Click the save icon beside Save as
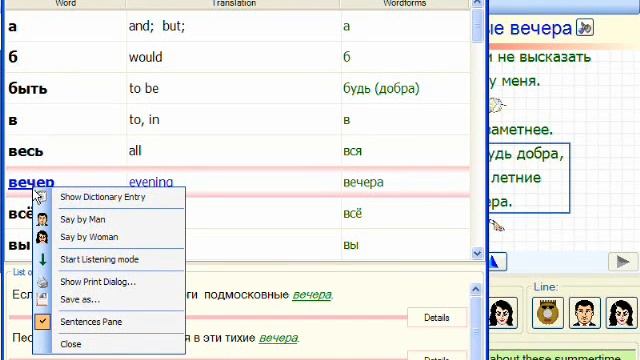The image size is (640, 360). pos(42,300)
